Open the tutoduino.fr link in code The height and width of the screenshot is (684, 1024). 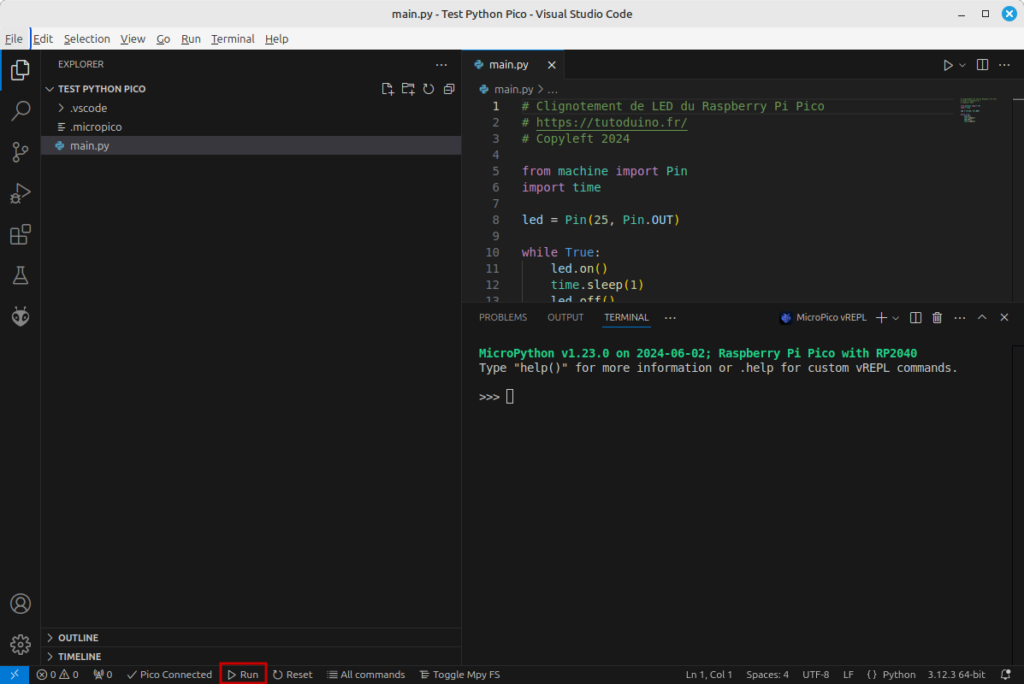[611, 122]
